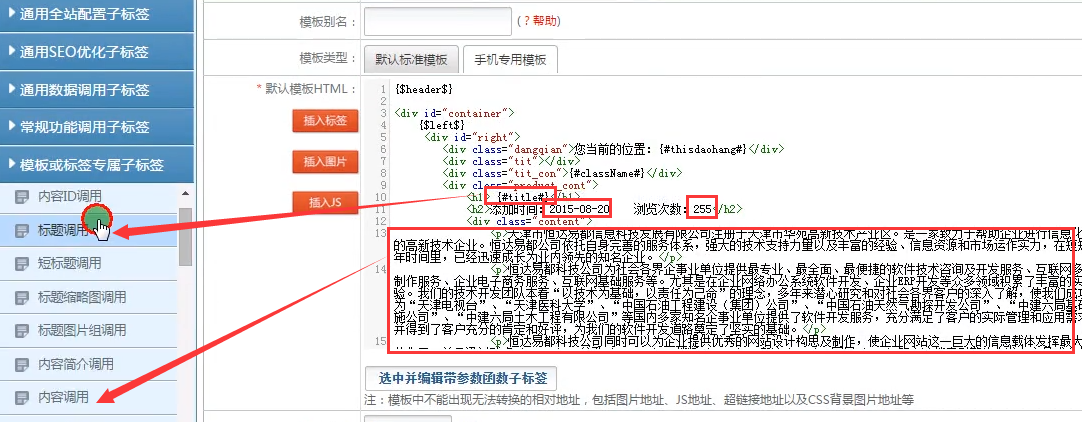The height and width of the screenshot is (422, 1082).
Task: Click the icon beside 短标题调用
Action: [22, 264]
